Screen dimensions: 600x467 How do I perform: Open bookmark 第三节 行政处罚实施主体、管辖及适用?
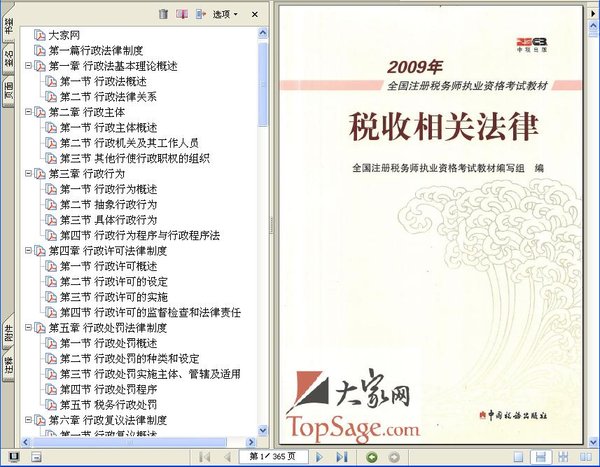pos(150,374)
